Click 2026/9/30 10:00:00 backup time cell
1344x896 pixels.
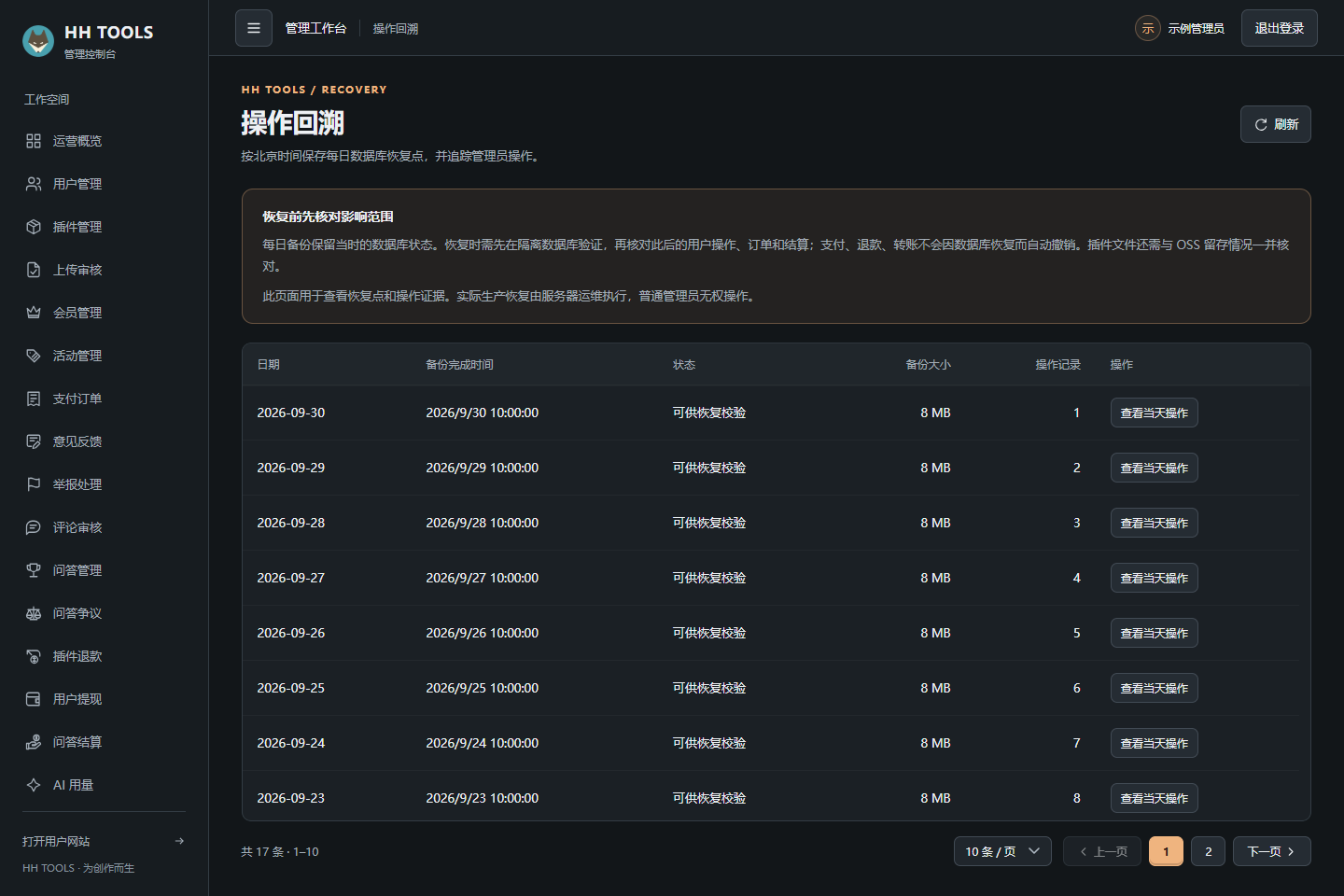[x=483, y=413]
